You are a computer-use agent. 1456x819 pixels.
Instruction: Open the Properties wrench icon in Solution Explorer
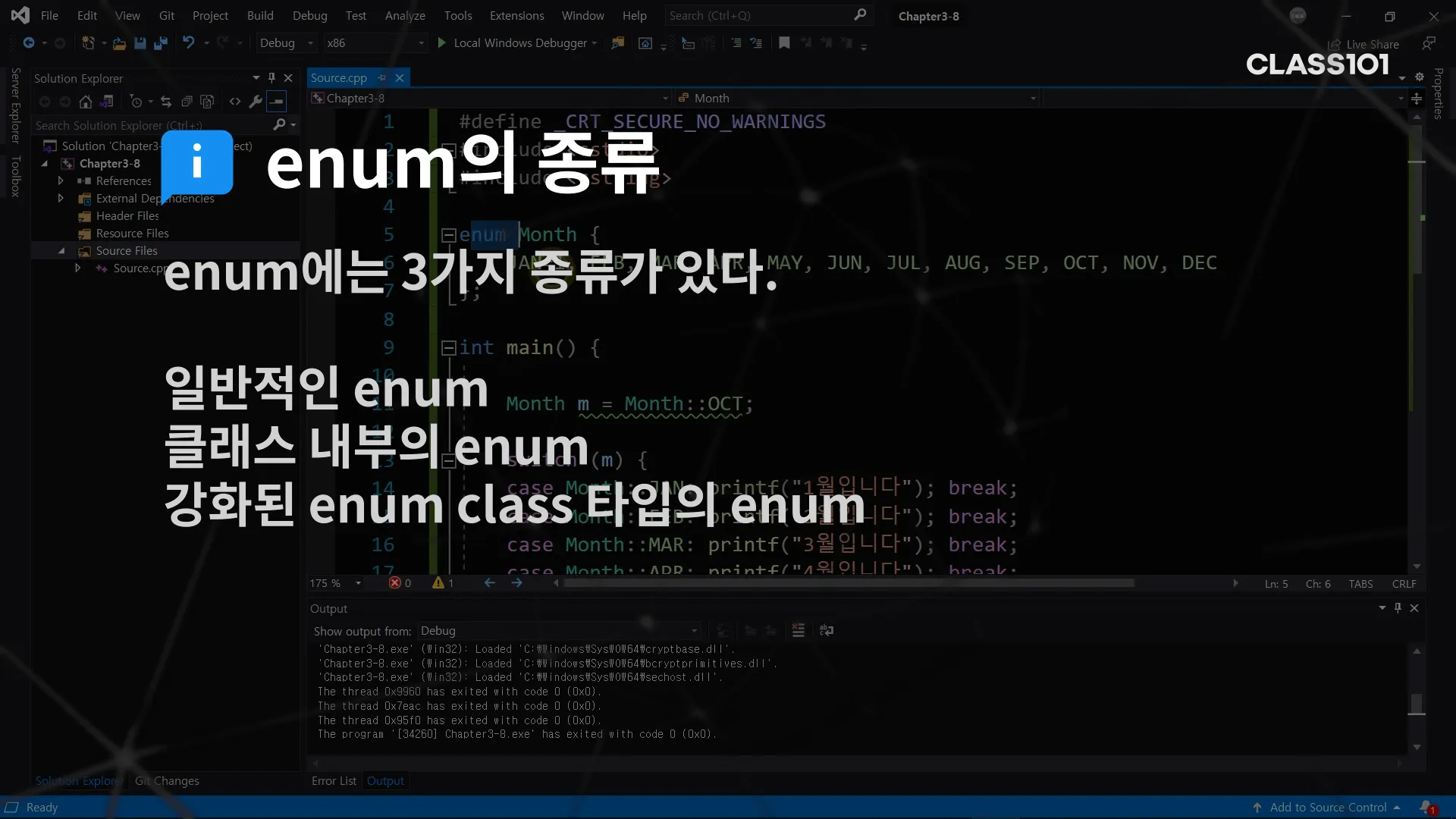(256, 102)
